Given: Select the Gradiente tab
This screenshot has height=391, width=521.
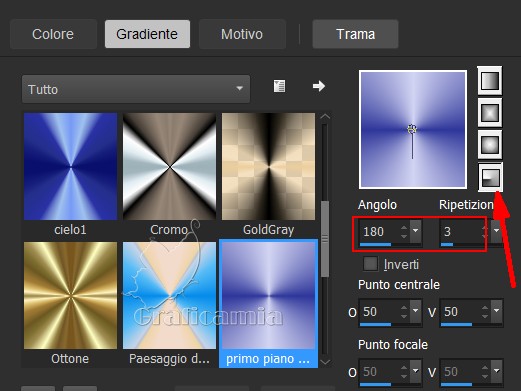Looking at the screenshot, I should point(147,34).
